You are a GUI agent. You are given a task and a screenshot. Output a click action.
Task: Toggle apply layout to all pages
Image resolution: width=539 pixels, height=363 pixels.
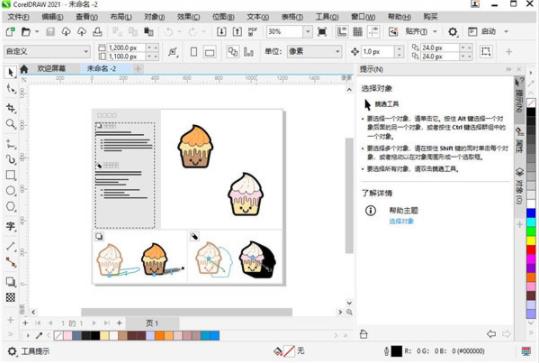[233, 52]
